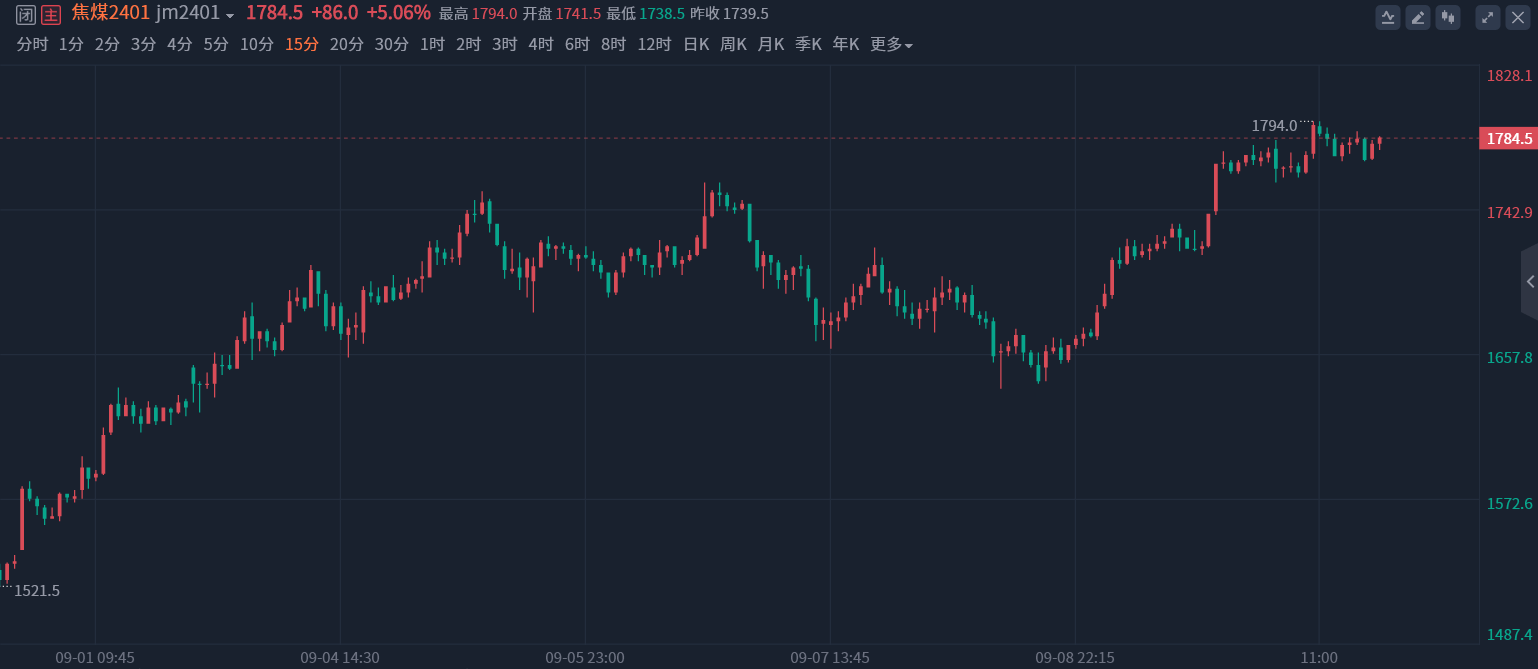Select the 8时 interval
This screenshot has width=1538, height=669.
click(x=613, y=44)
